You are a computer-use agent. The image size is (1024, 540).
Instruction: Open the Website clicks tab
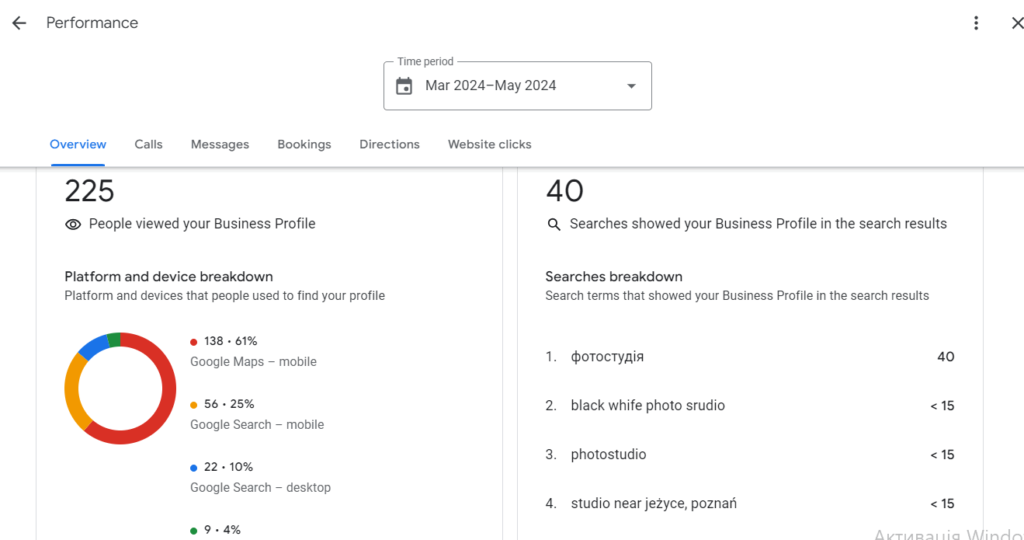click(489, 144)
